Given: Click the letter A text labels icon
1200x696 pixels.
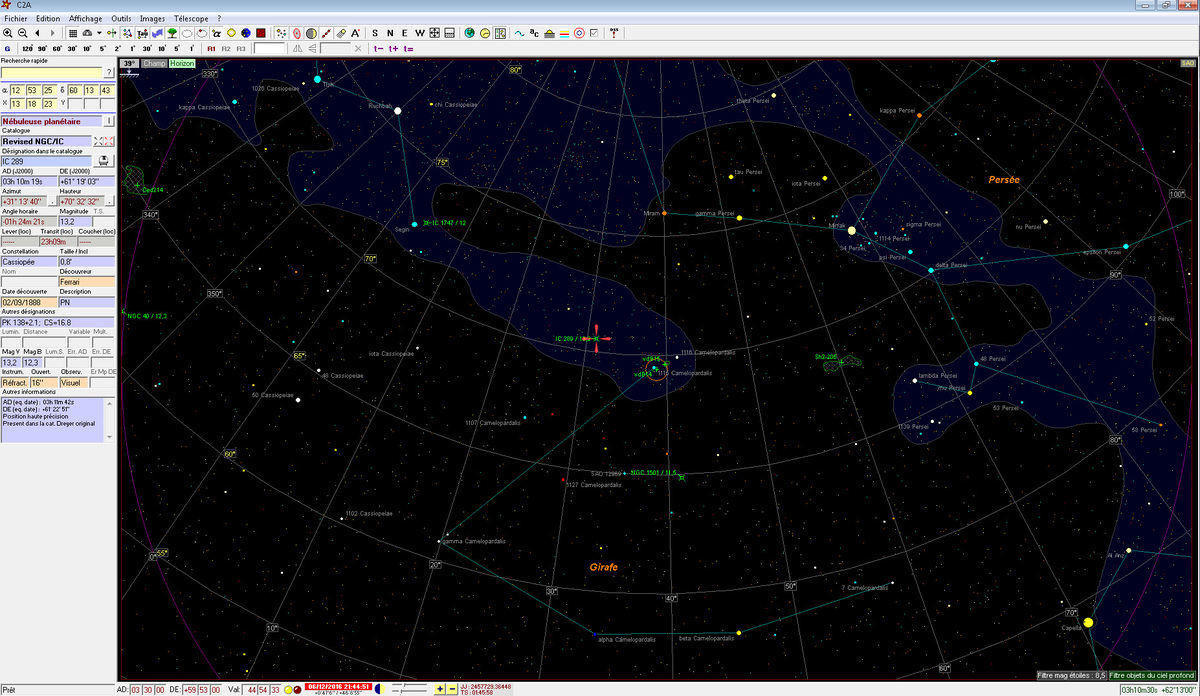Looking at the screenshot, I should point(355,33).
